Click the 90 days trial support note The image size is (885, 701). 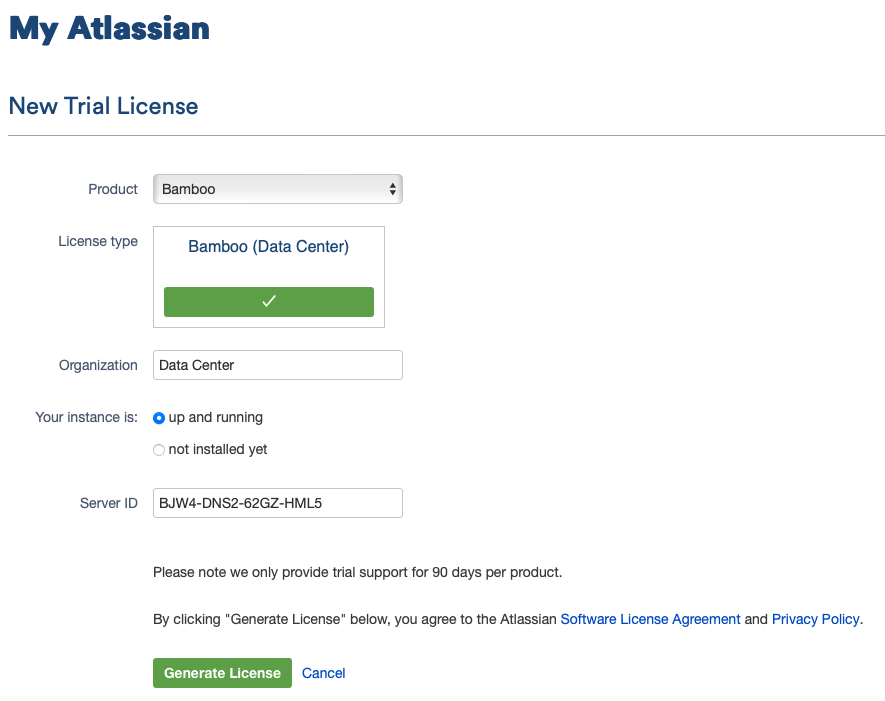357,573
